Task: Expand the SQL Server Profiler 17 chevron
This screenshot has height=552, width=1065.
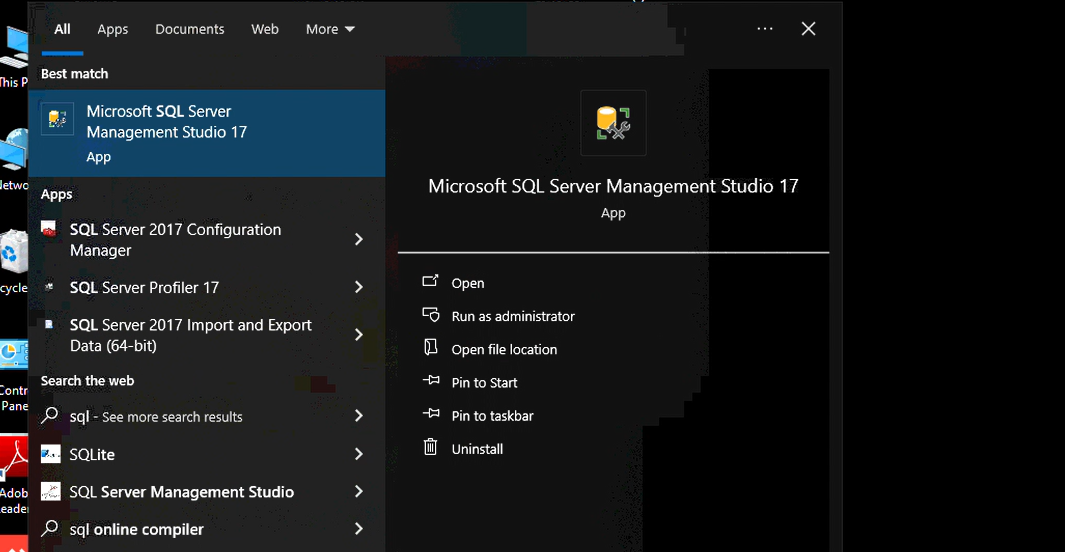Action: tap(359, 287)
